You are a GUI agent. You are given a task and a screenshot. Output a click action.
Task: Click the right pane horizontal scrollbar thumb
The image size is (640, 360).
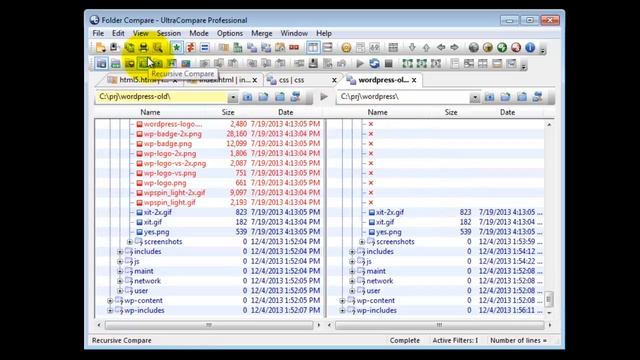point(440,325)
